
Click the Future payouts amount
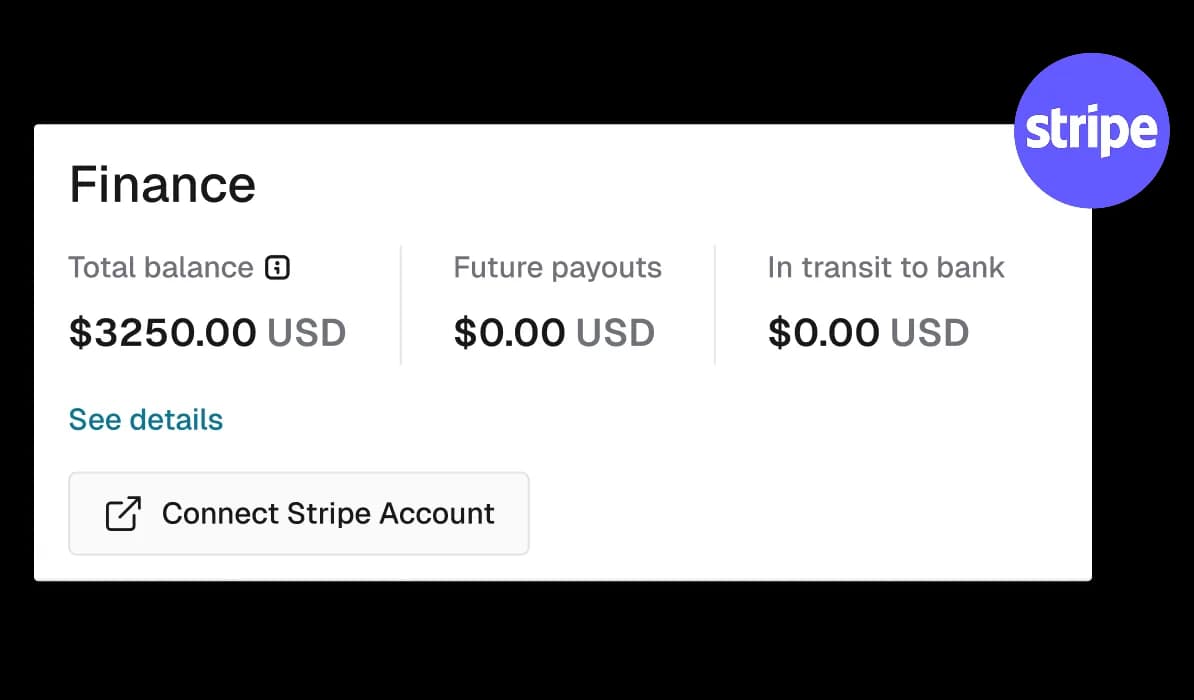[x=554, y=332]
